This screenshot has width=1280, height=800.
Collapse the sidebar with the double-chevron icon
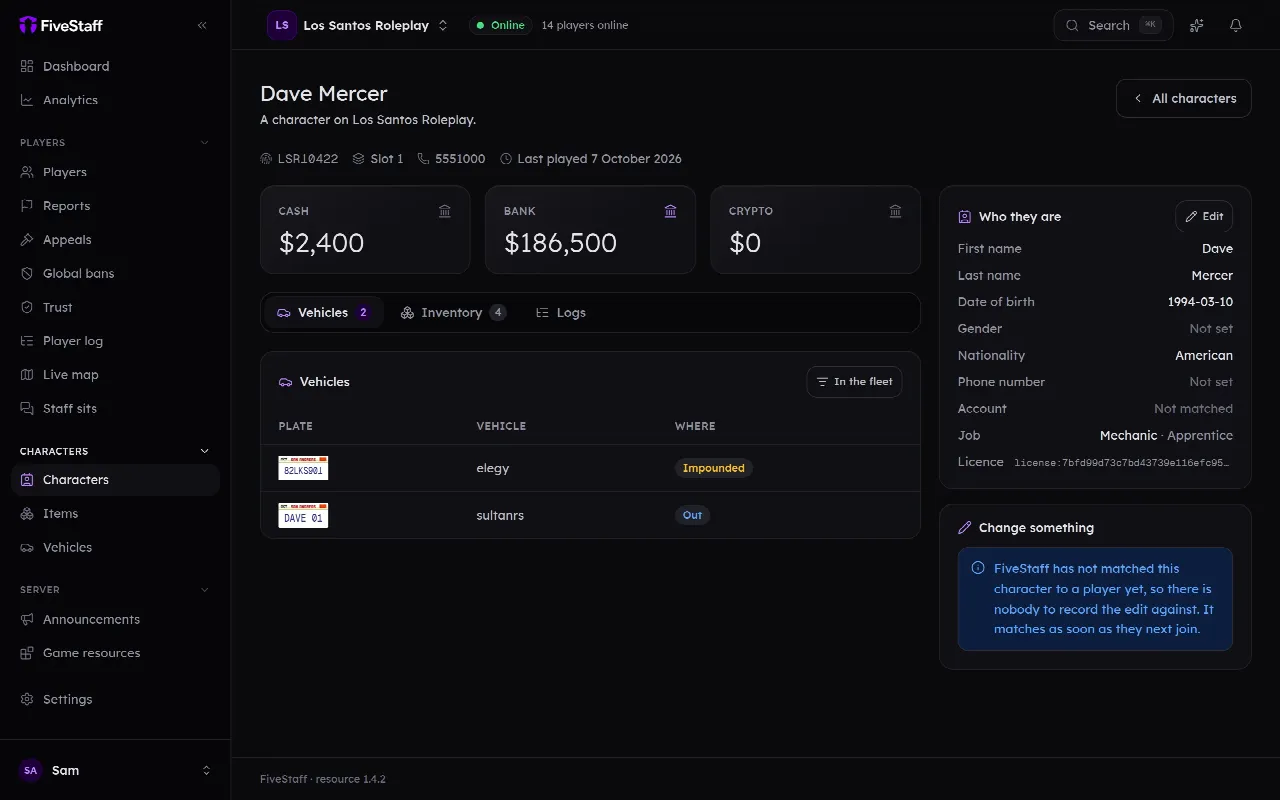(x=202, y=25)
